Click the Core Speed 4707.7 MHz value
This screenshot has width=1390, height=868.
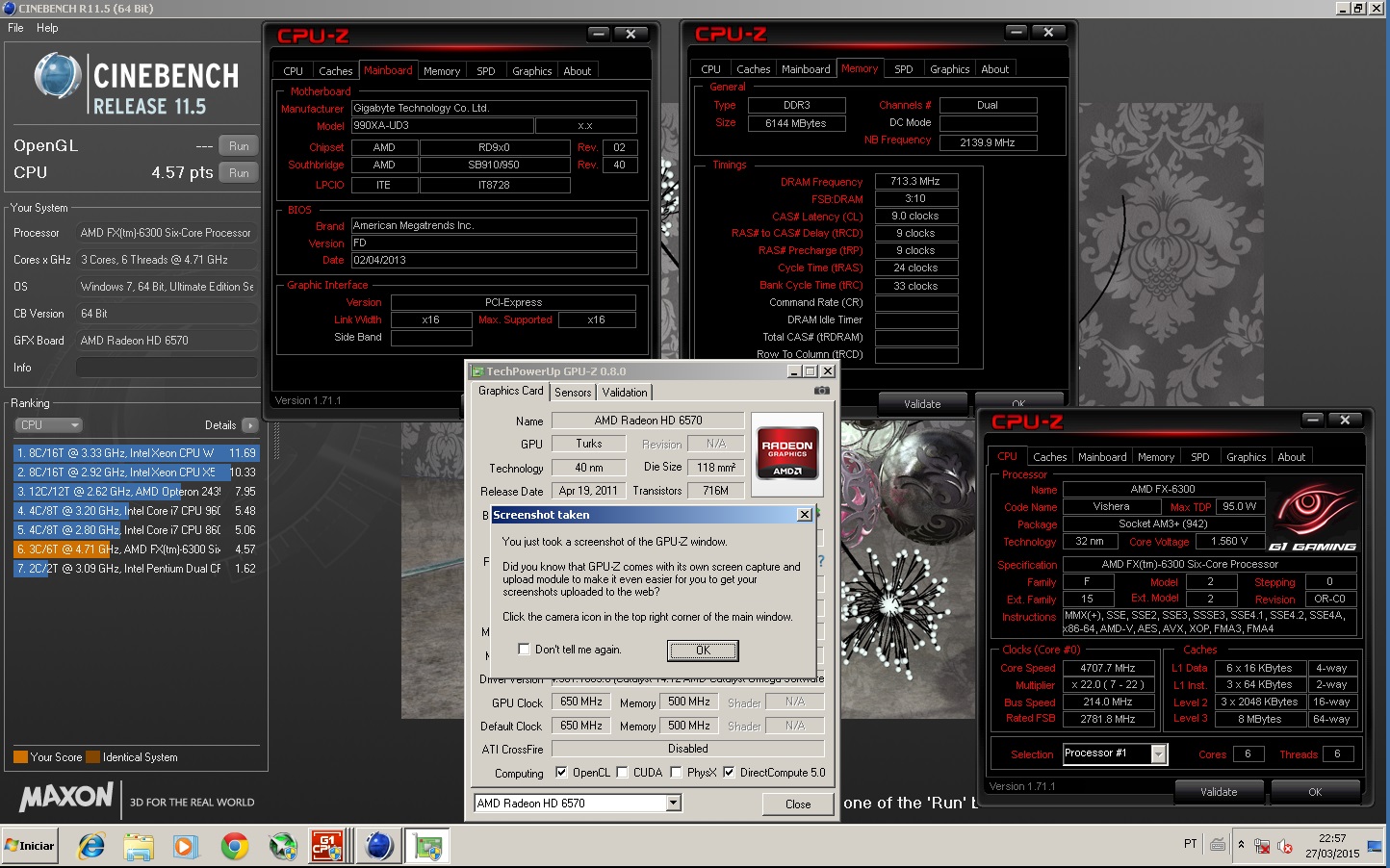(1108, 668)
